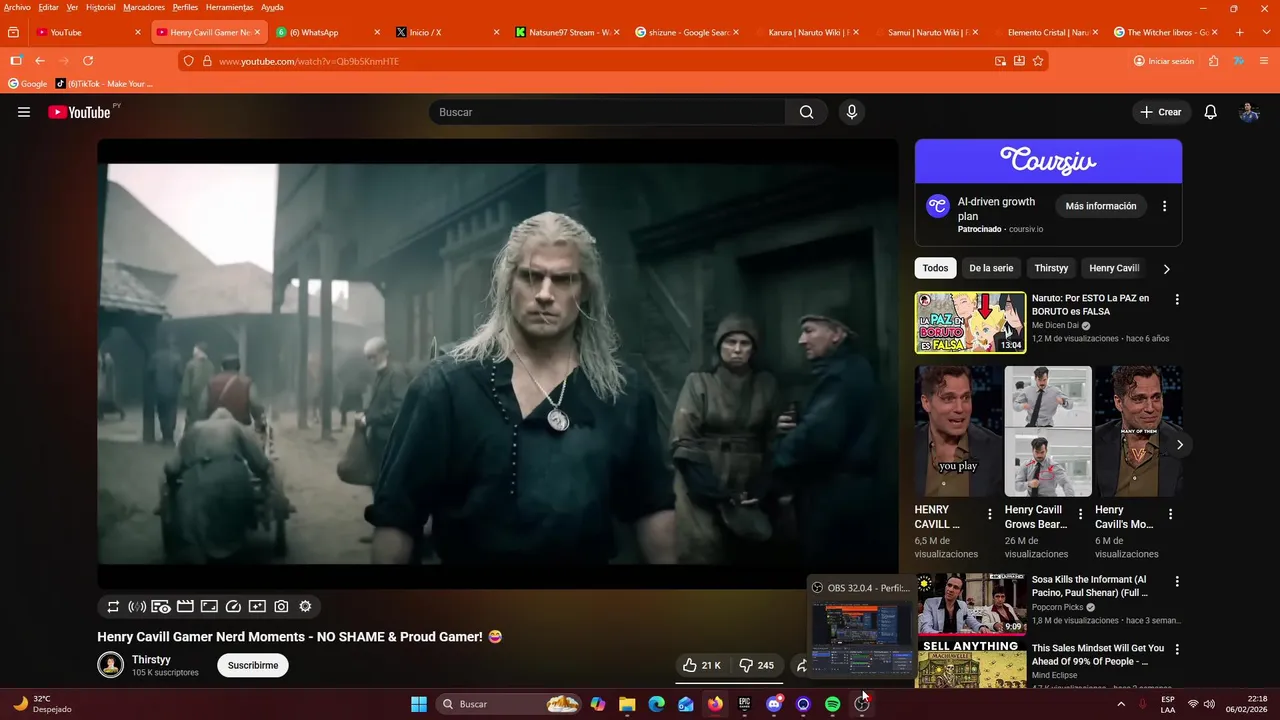This screenshot has height=720, width=1280.
Task: Open the Sosa Kills the Informant thumbnail
Action: click(x=970, y=604)
